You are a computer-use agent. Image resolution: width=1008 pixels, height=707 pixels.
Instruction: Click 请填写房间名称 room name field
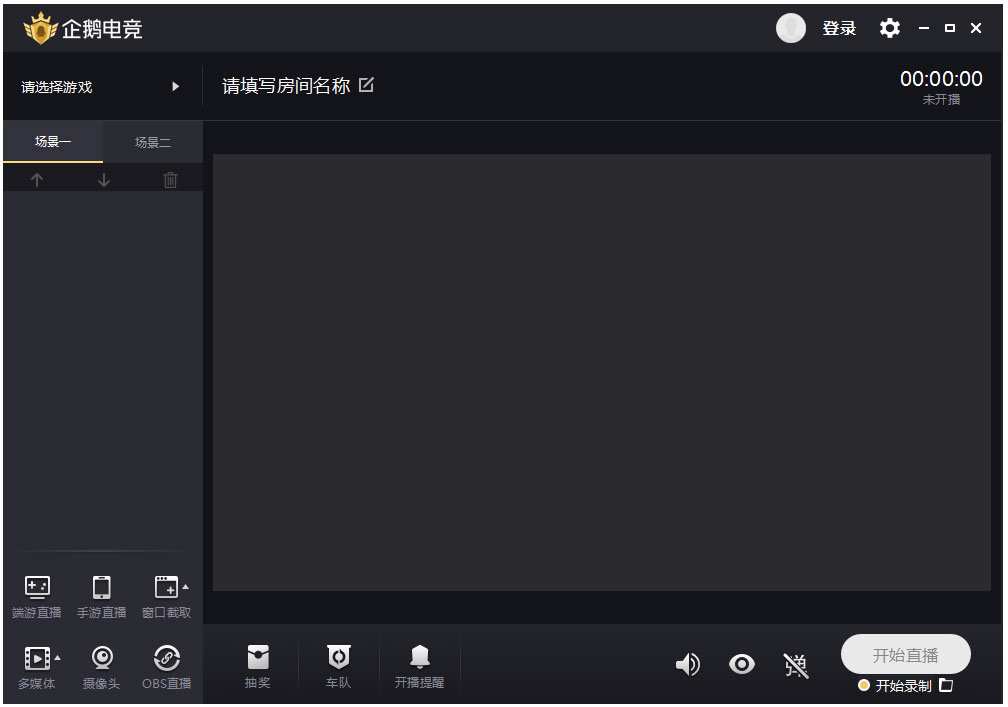coord(286,85)
